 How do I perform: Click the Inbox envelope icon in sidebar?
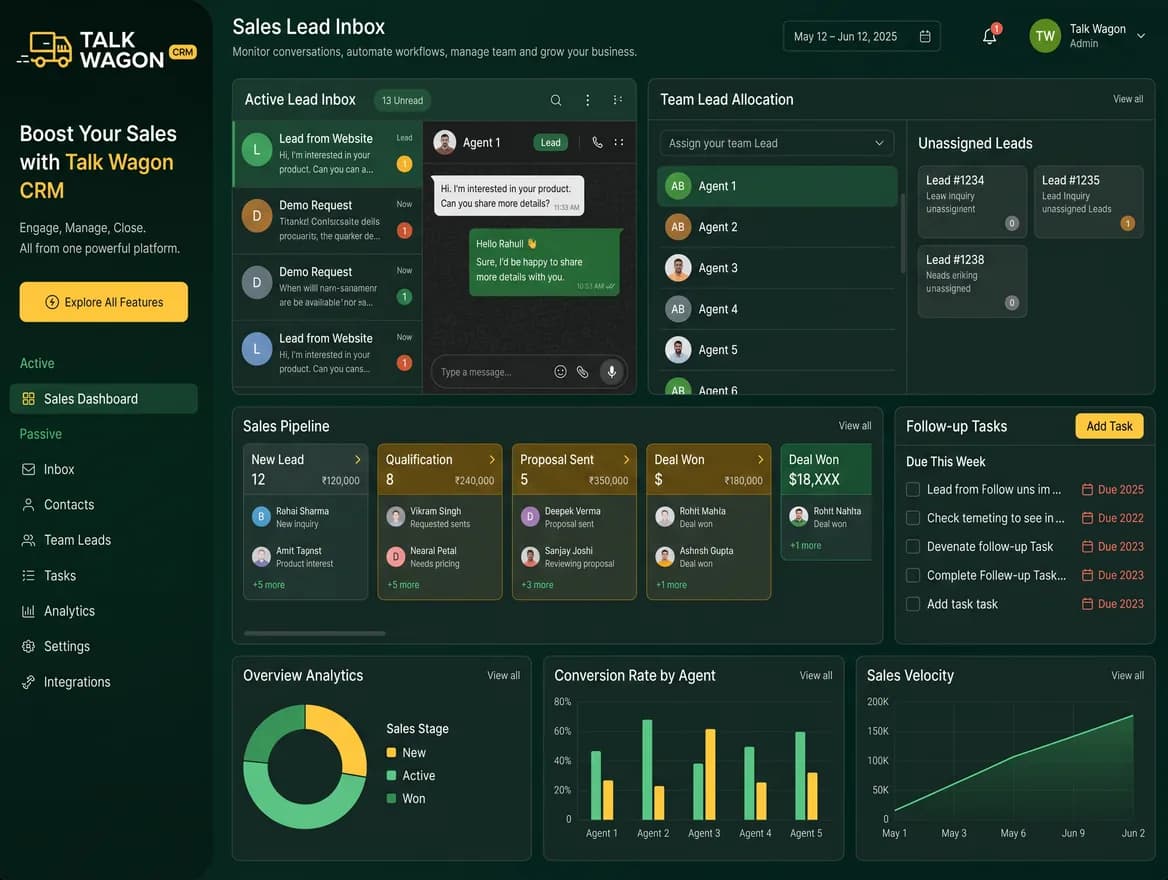28,469
